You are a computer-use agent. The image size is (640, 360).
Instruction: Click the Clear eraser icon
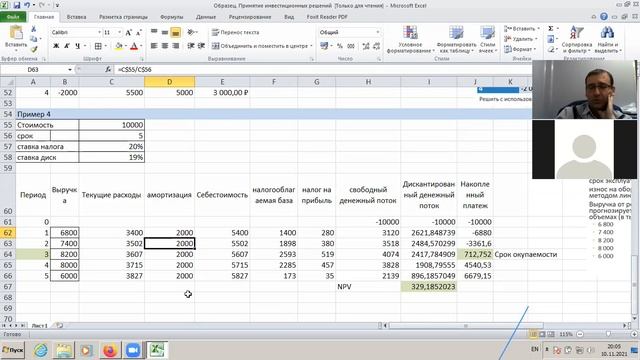(x=551, y=49)
